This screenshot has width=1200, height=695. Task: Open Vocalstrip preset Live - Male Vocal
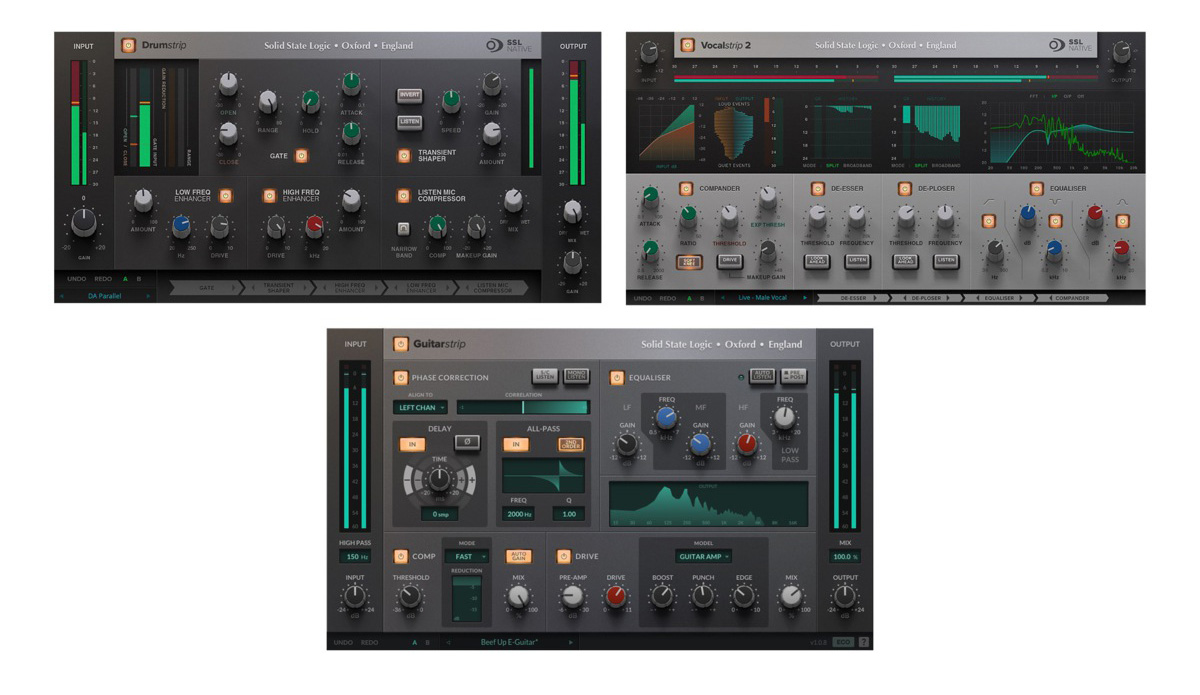click(765, 298)
